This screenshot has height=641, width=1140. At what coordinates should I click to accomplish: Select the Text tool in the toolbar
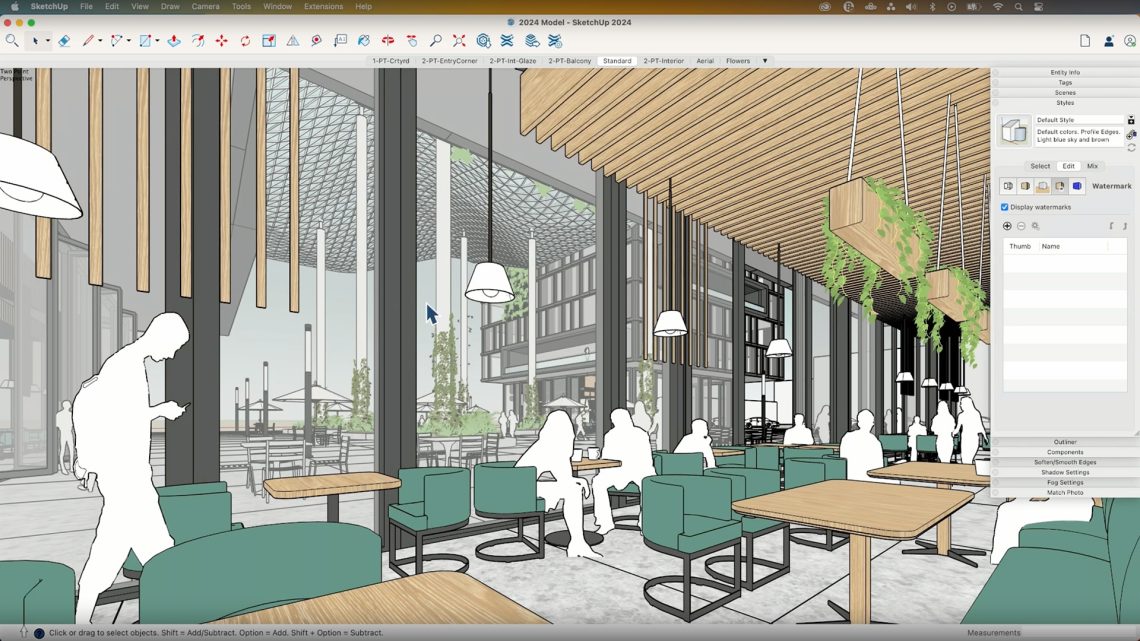pyautogui.click(x=340, y=41)
